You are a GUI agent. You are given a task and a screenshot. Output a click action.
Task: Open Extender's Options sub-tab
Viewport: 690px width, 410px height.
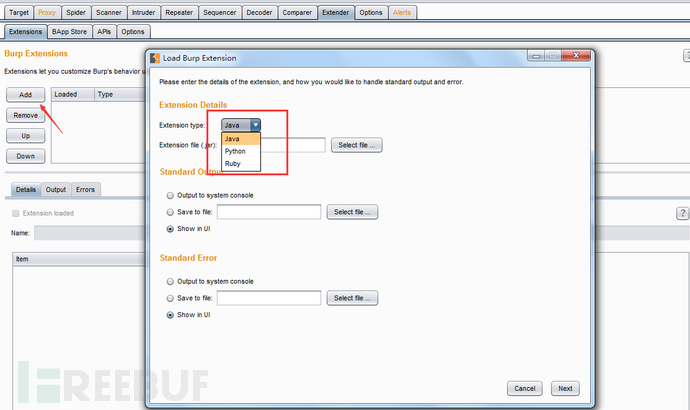[133, 32]
